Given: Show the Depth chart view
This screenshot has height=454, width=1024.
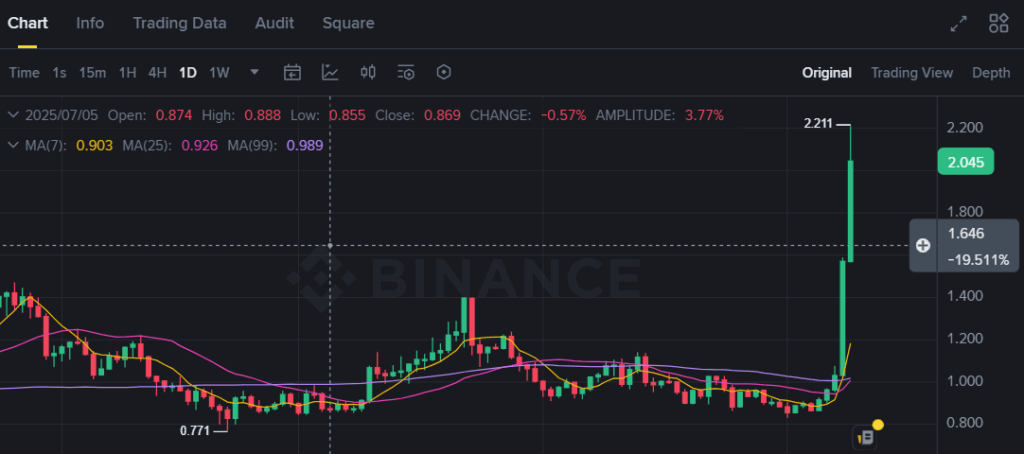Looking at the screenshot, I should tap(990, 72).
